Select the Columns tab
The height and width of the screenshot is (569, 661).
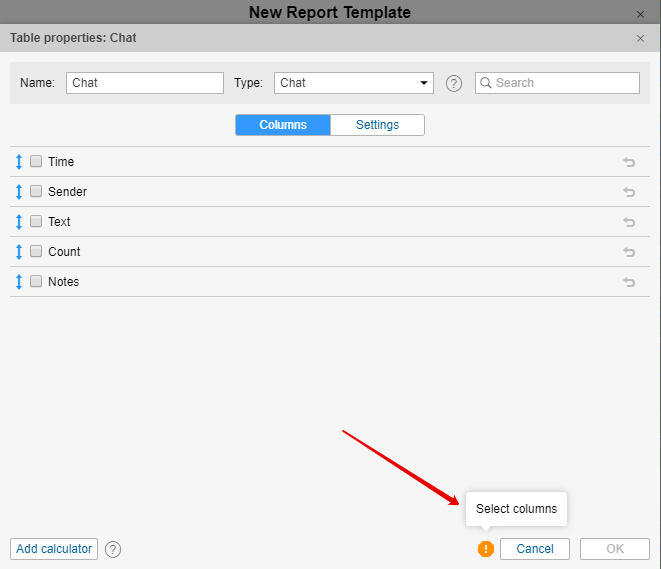click(x=282, y=125)
